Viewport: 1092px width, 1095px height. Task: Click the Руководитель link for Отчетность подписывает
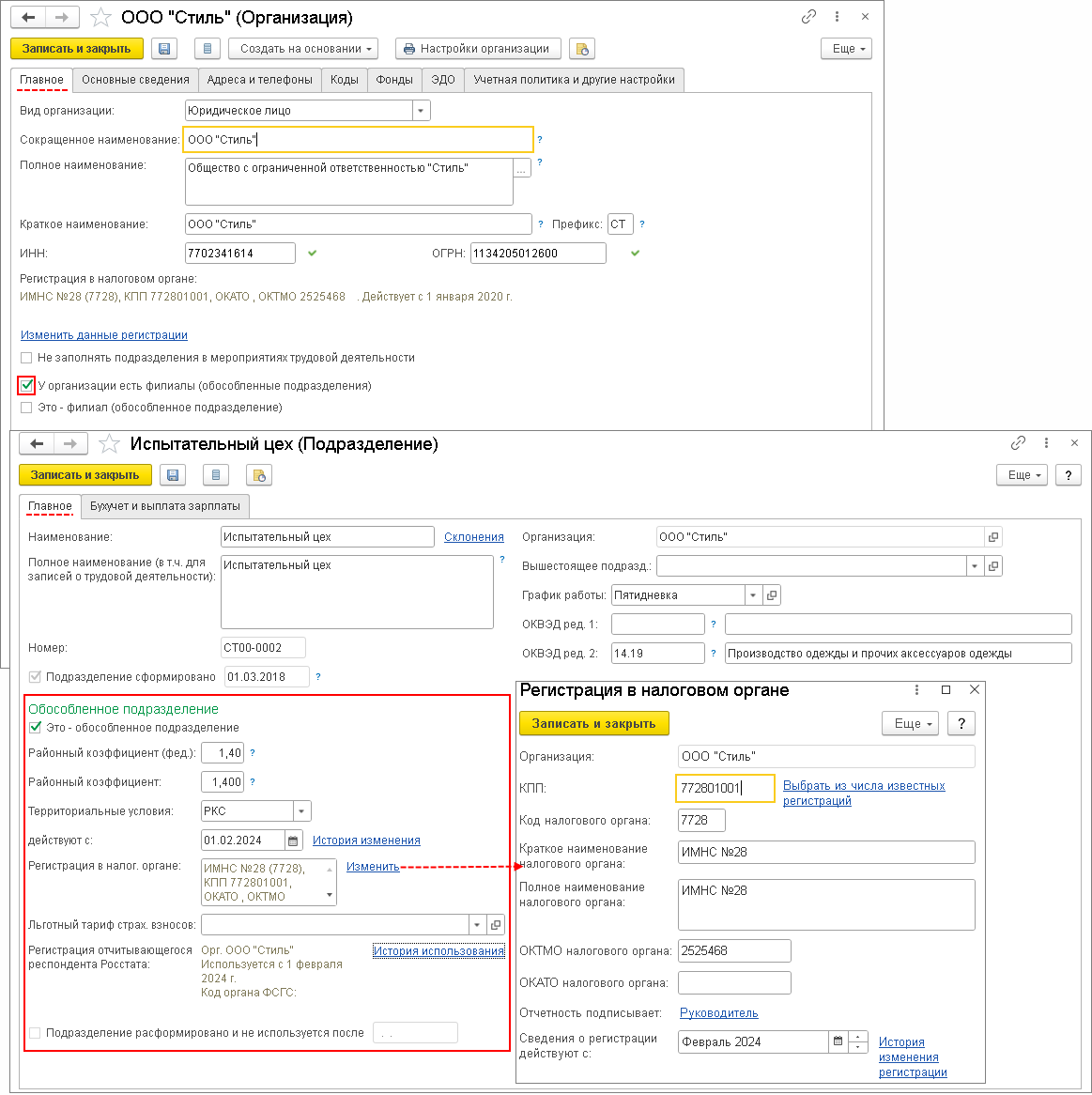719,1013
